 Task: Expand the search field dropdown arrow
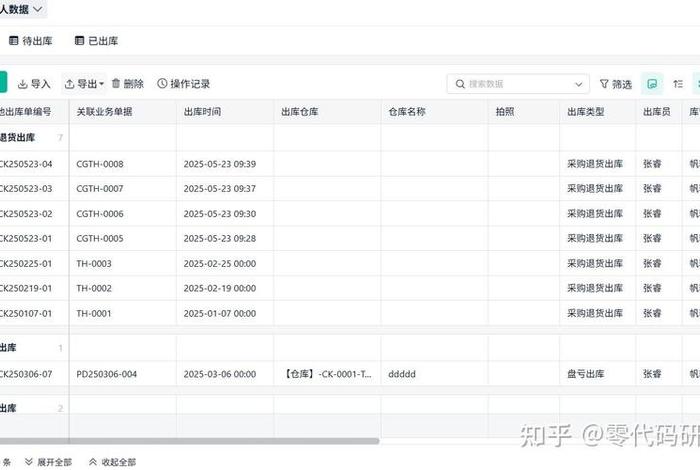pos(579,84)
